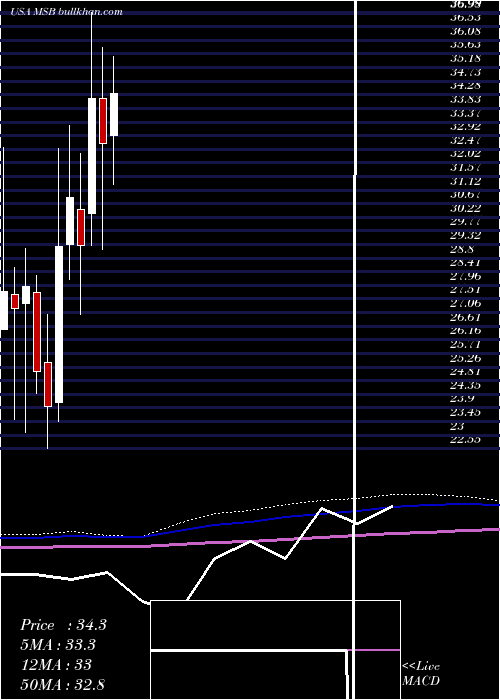Select the 35.18 price level

466,58
